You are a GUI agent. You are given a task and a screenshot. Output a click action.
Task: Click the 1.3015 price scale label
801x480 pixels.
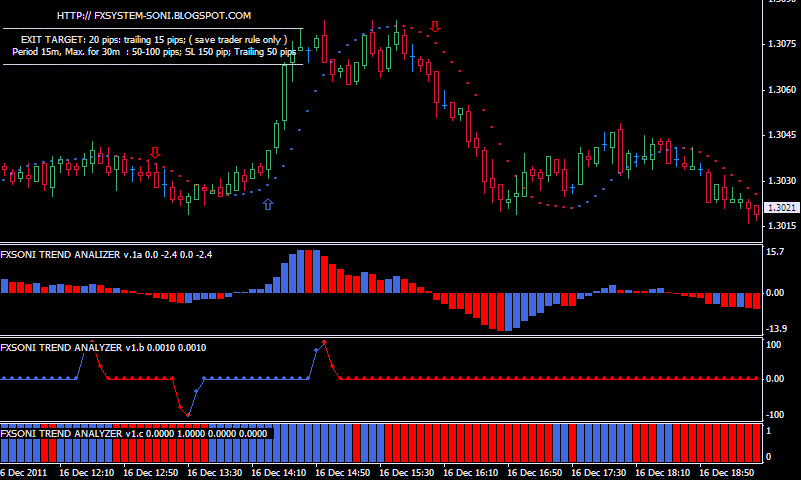pyautogui.click(x=782, y=226)
